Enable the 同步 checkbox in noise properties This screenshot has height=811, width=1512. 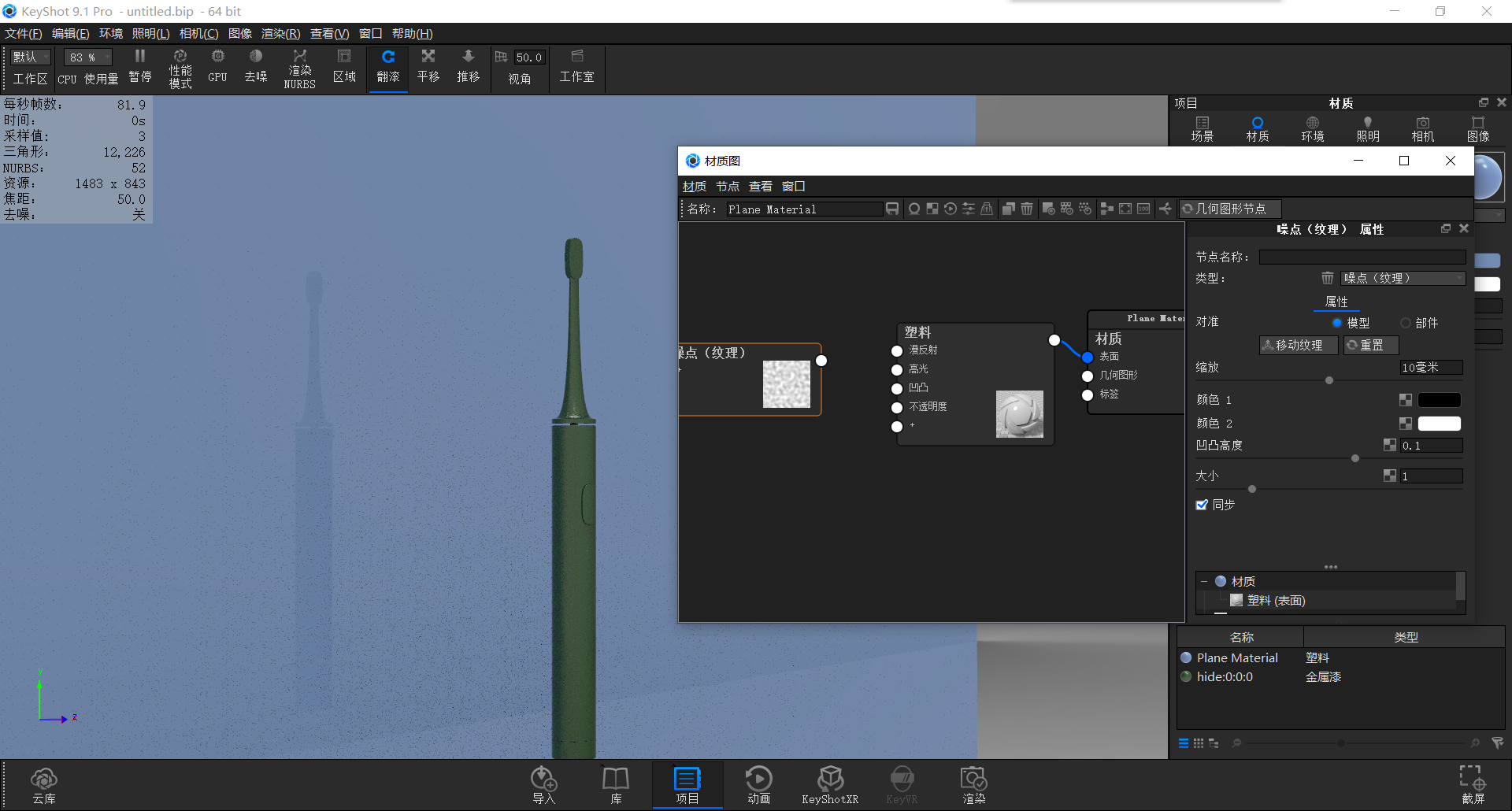click(1202, 505)
